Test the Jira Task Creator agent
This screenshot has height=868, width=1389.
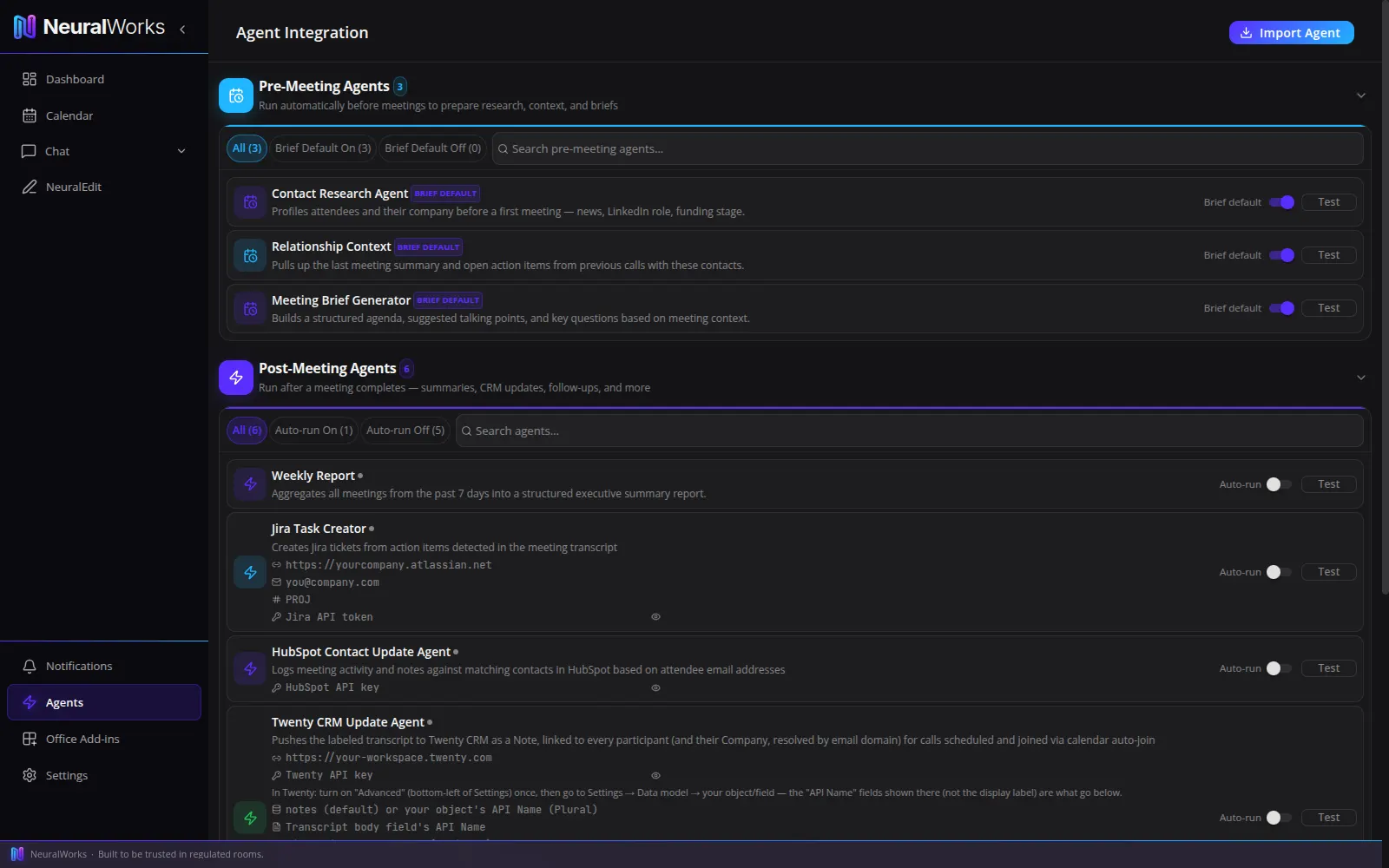point(1328,572)
